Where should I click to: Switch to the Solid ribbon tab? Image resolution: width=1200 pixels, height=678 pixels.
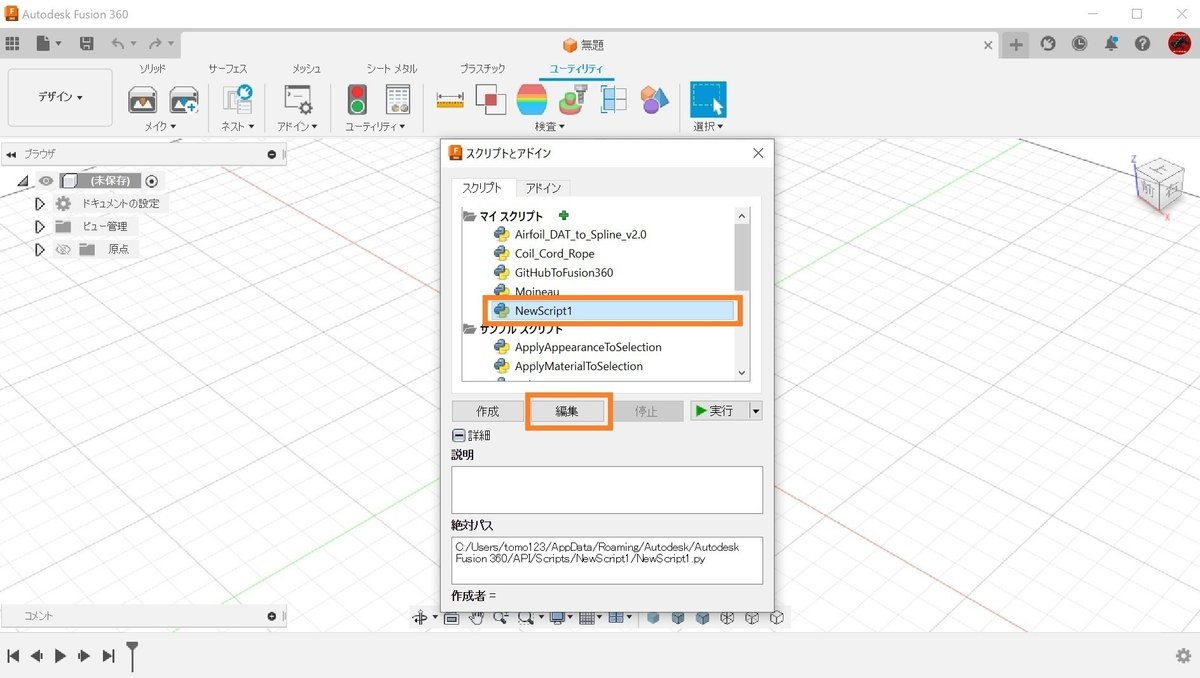[152, 68]
